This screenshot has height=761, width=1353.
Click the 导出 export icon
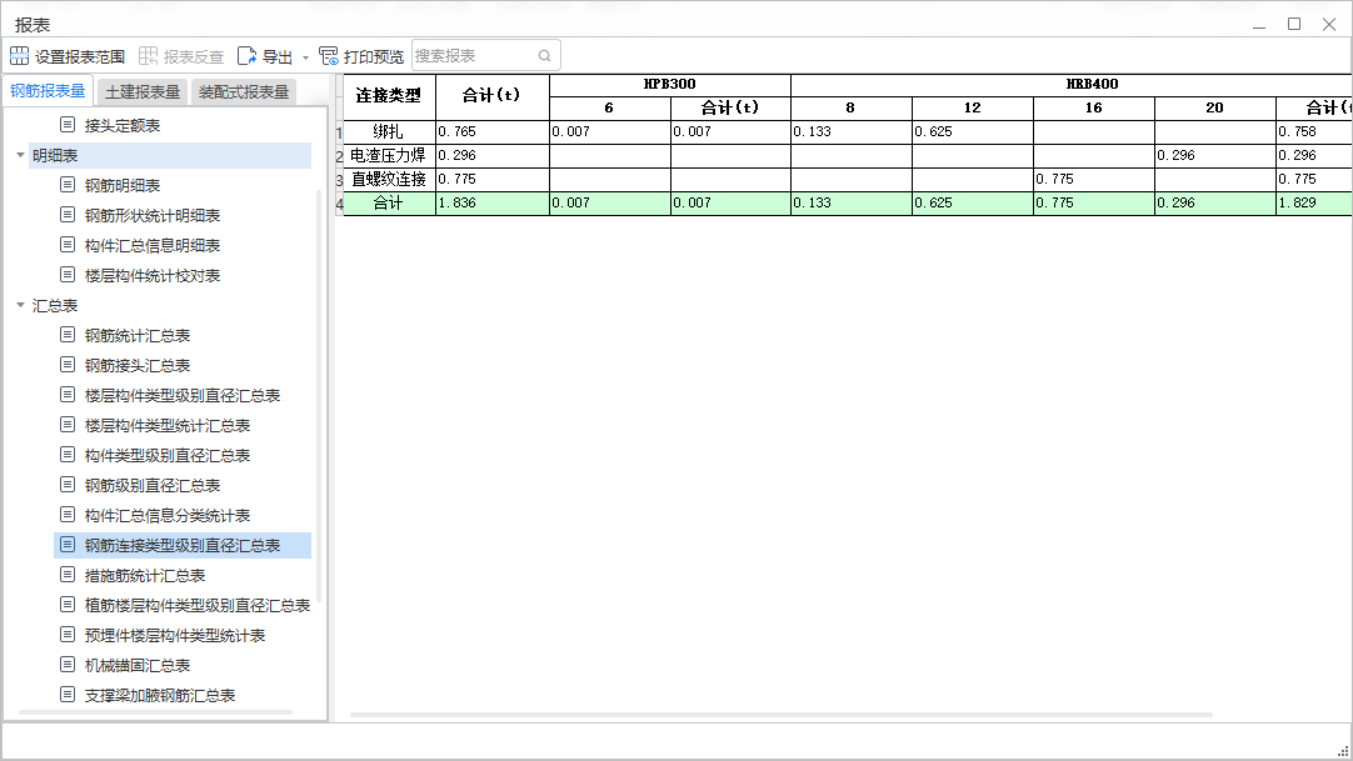coord(247,56)
